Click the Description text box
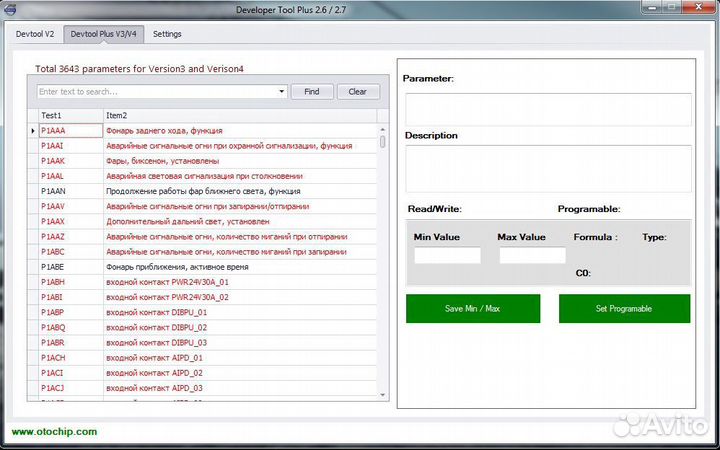The image size is (720, 450). (x=547, y=168)
